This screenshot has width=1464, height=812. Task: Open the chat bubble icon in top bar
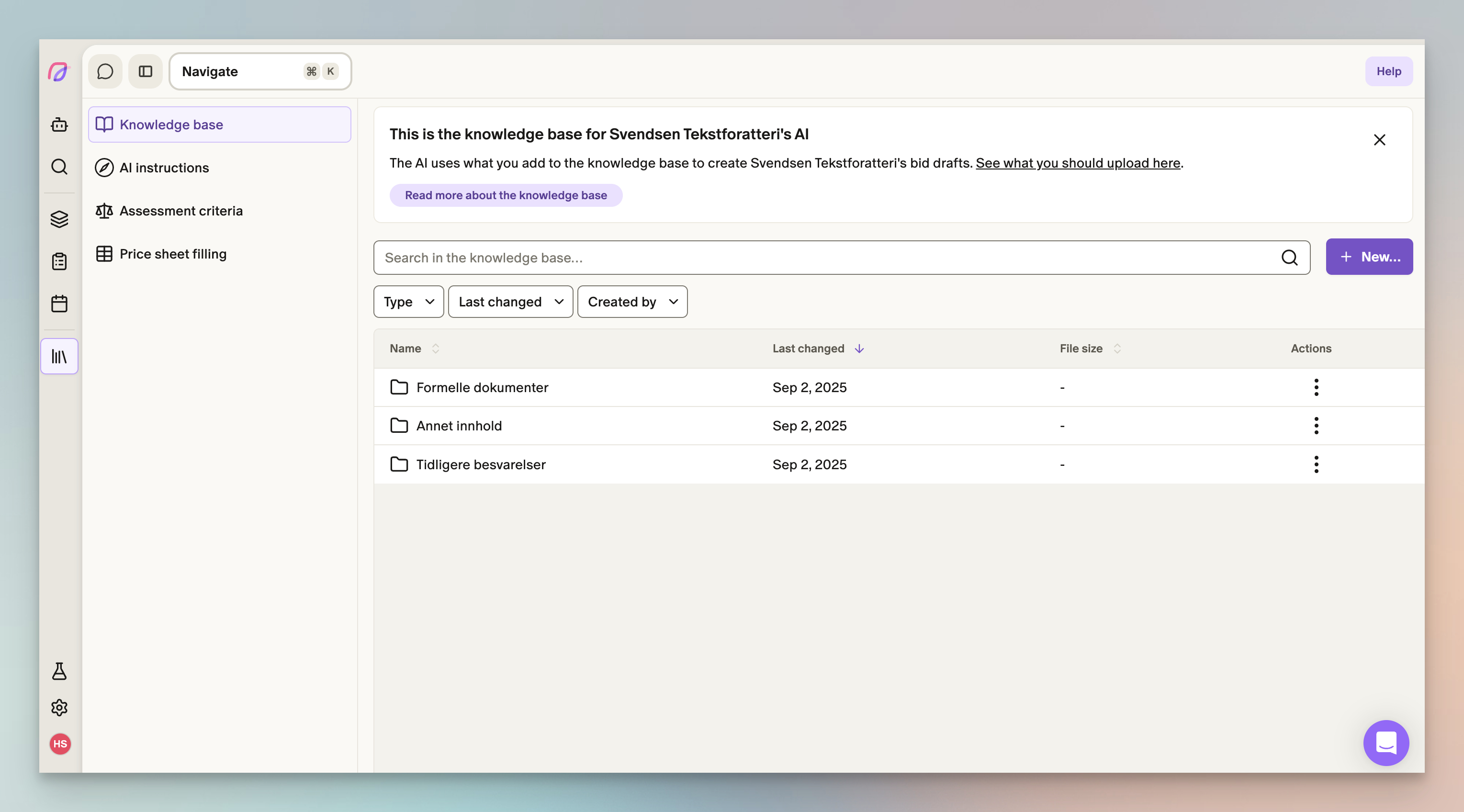click(x=105, y=72)
